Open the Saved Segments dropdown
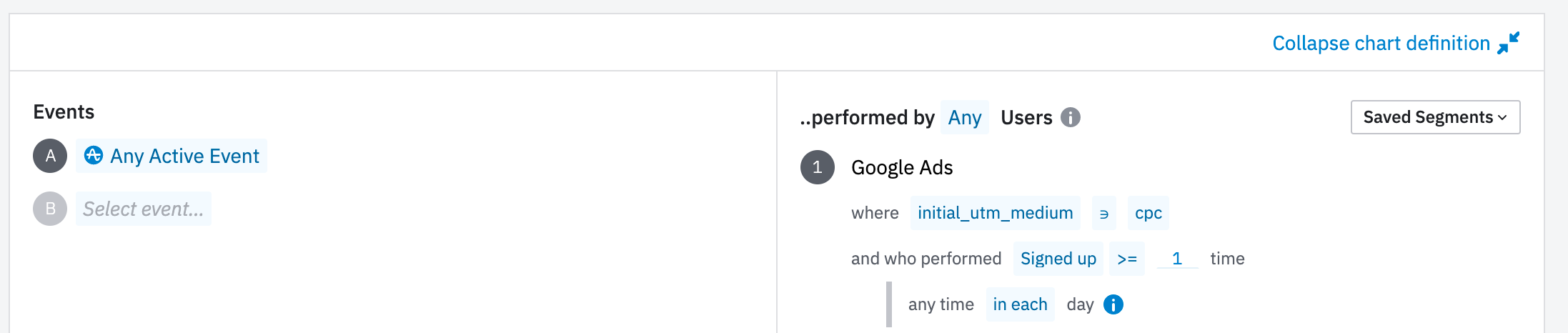Image resolution: width=1568 pixels, height=333 pixels. coord(1434,117)
